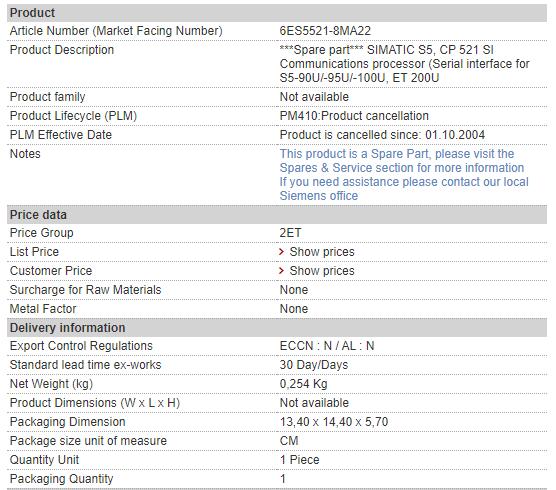The width and height of the screenshot is (556, 490).
Task: Click the 'Product family' label
Action: coord(48,97)
